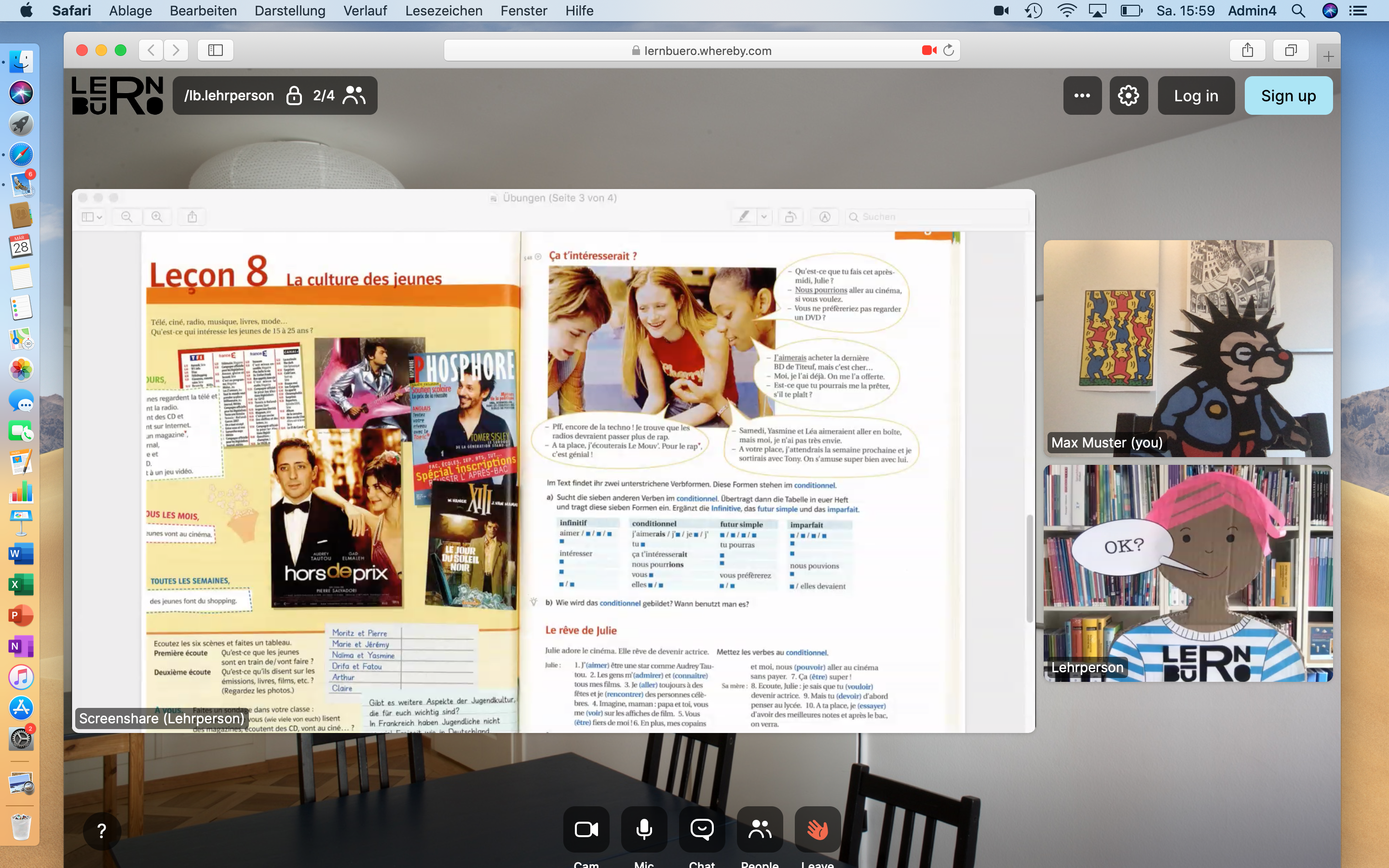Show all tabs overview

(1291, 50)
